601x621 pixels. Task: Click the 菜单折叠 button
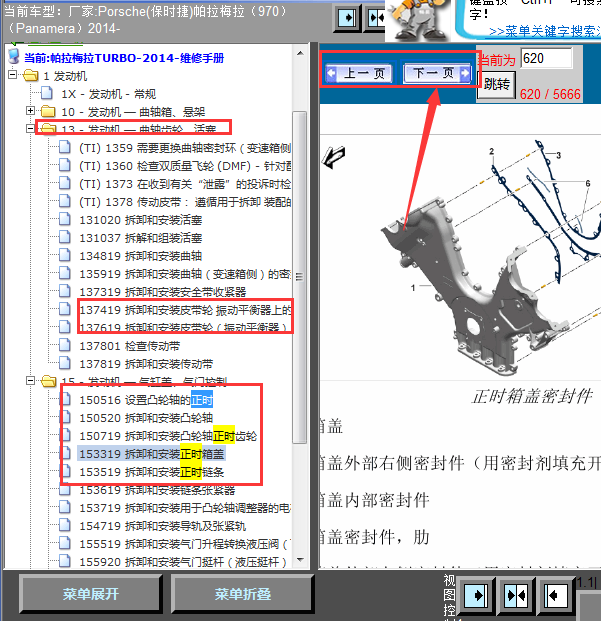point(243,593)
